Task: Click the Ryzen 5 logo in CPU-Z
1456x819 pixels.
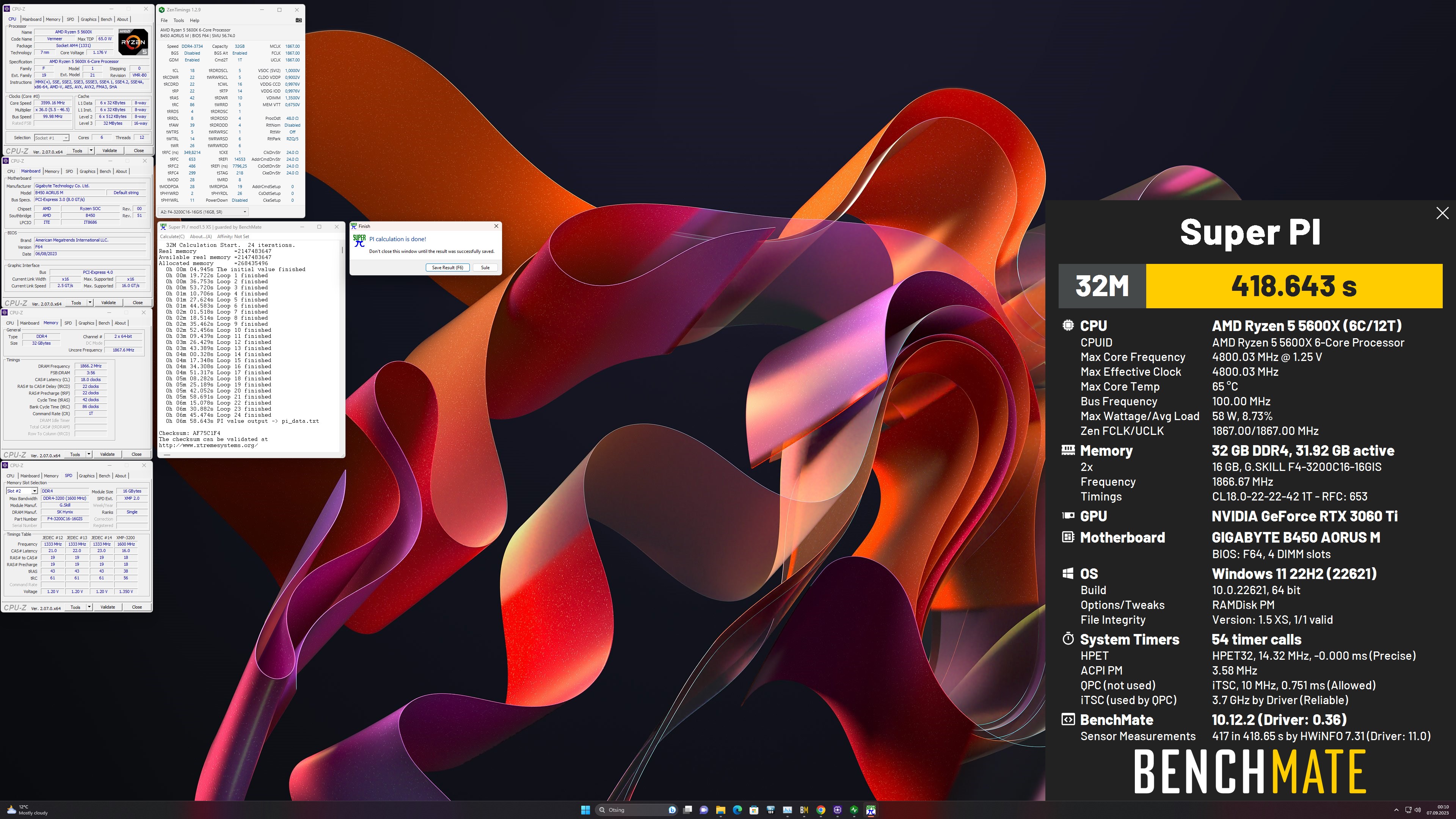Action: coord(133,42)
